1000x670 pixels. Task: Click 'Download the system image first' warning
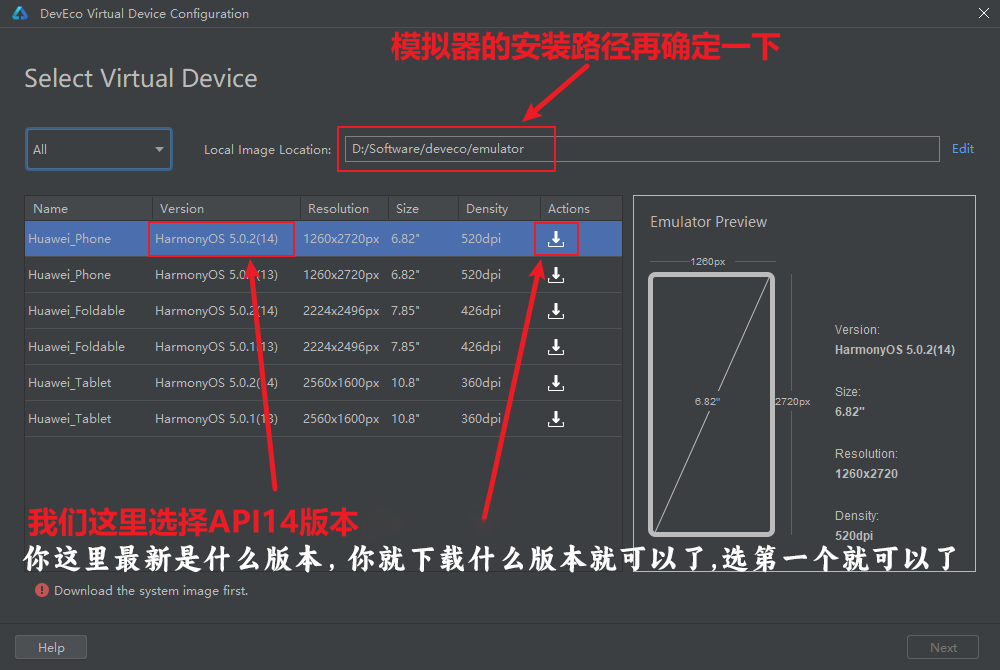(x=151, y=590)
